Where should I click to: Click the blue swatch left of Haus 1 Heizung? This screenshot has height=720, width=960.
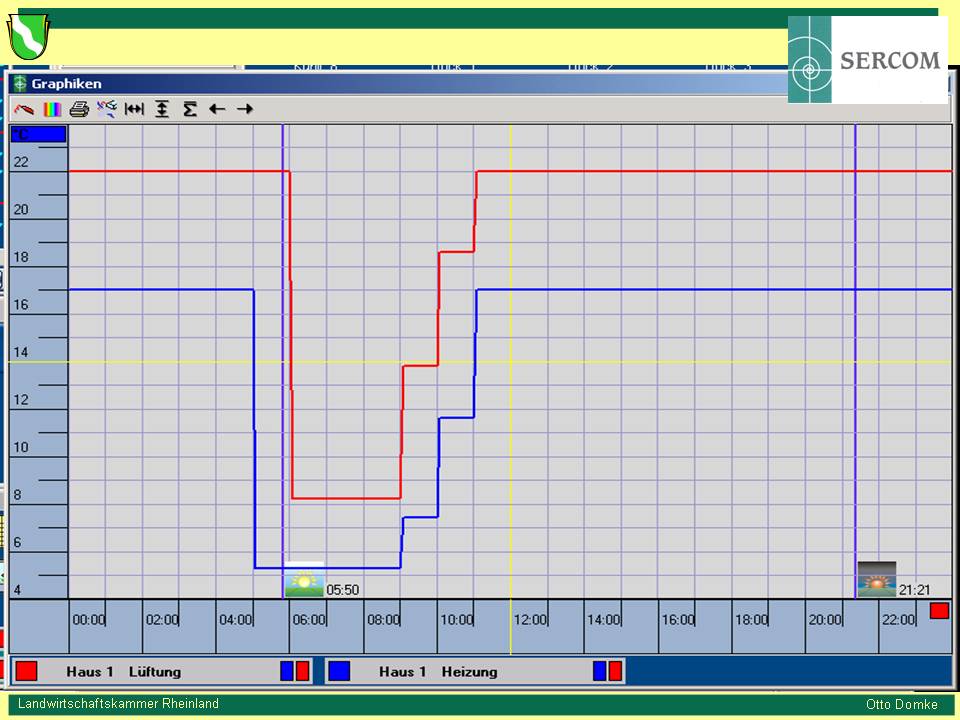coord(340,671)
